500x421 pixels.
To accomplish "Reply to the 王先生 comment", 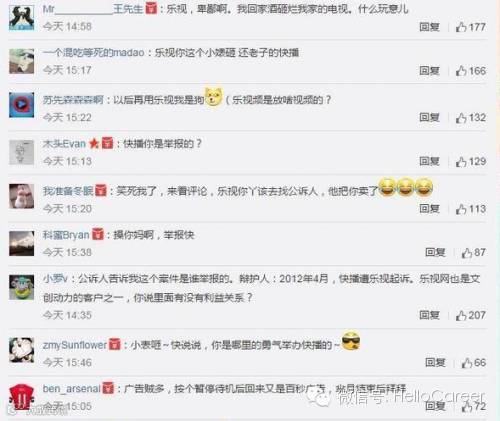I will [x=429, y=27].
